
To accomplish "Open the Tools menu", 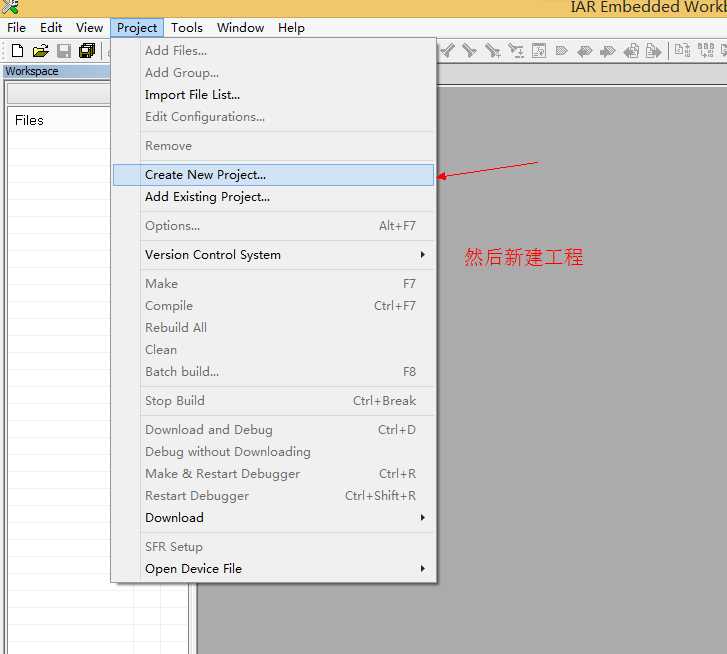I will (x=186, y=28).
